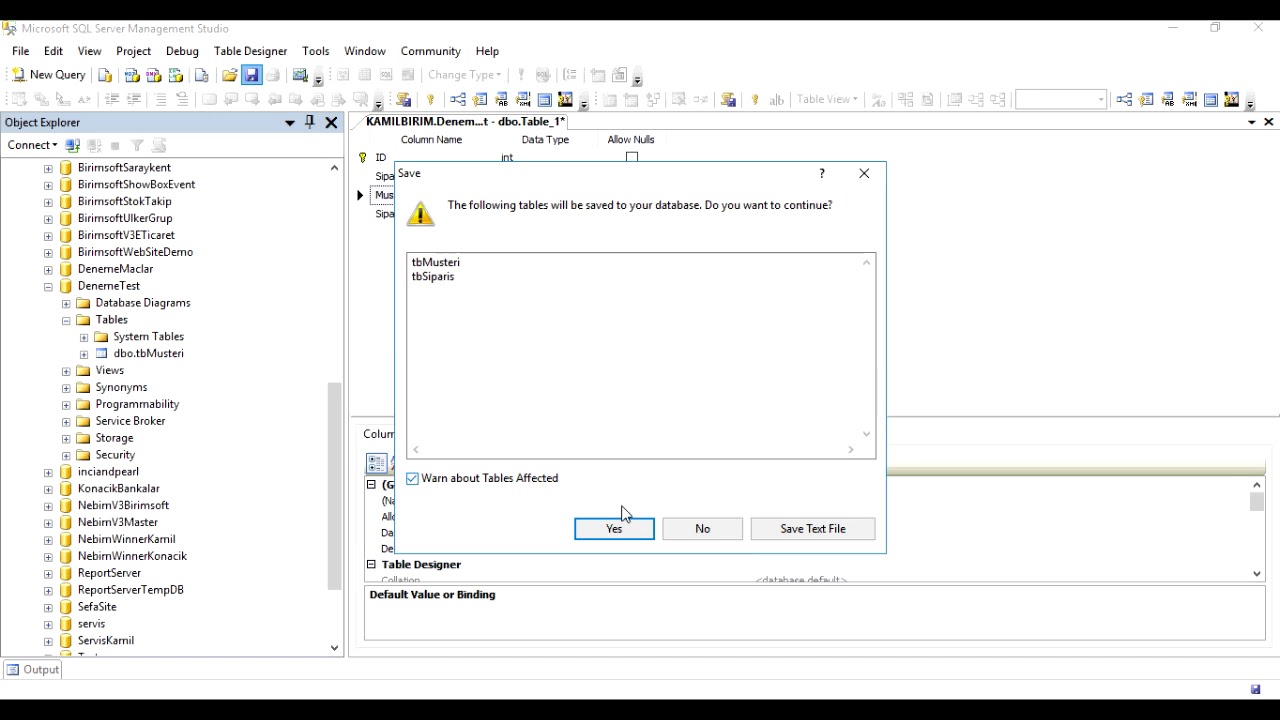Collapse the Table Designer properties section
1280x720 pixels.
(371, 564)
